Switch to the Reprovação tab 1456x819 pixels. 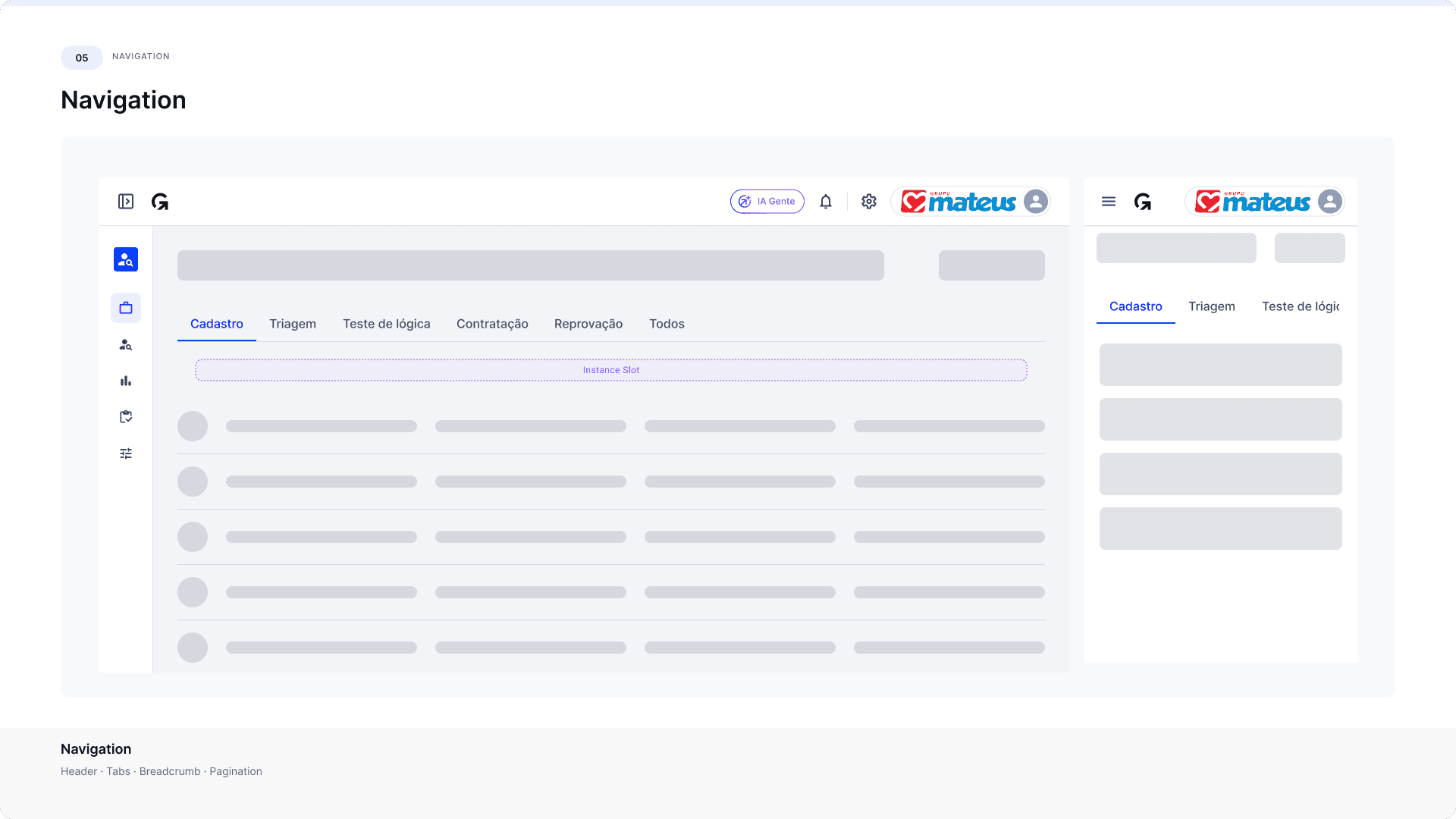[x=588, y=324]
